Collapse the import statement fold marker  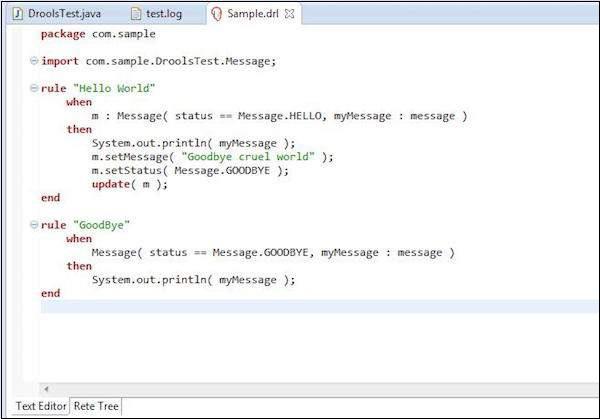click(34, 61)
